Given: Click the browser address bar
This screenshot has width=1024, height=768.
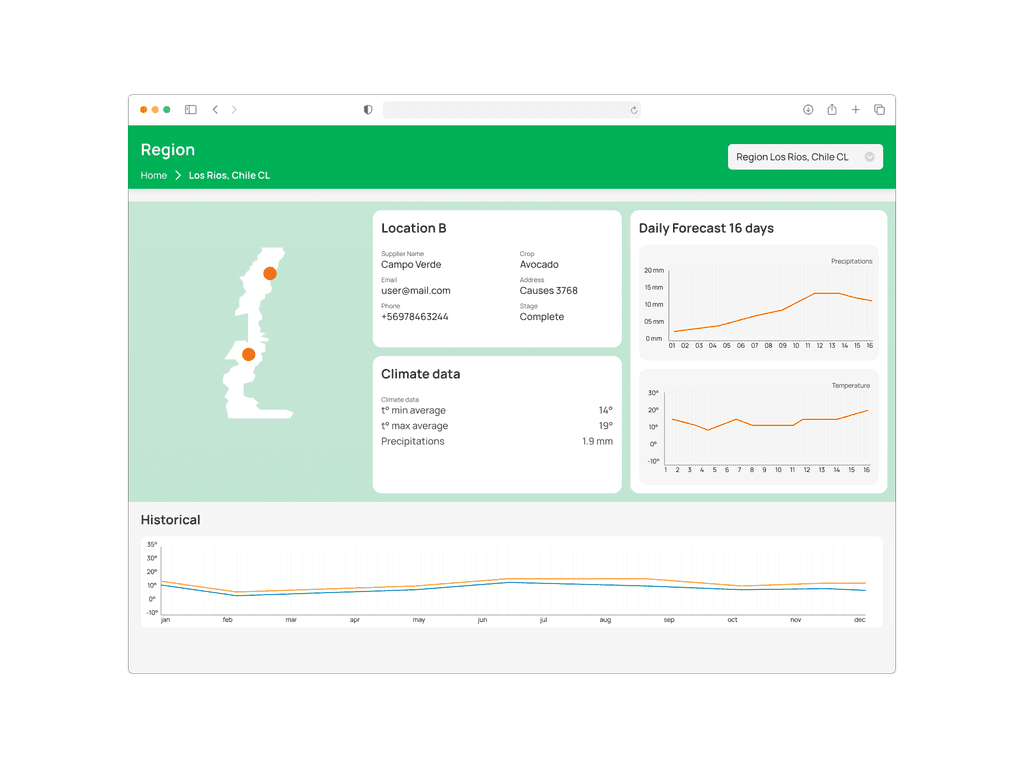Looking at the screenshot, I should pos(511,110).
